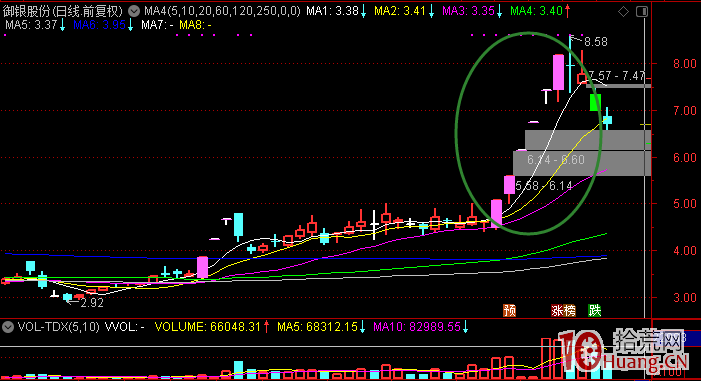Click the 7.57 - 7.47 gap label

[x=617, y=76]
